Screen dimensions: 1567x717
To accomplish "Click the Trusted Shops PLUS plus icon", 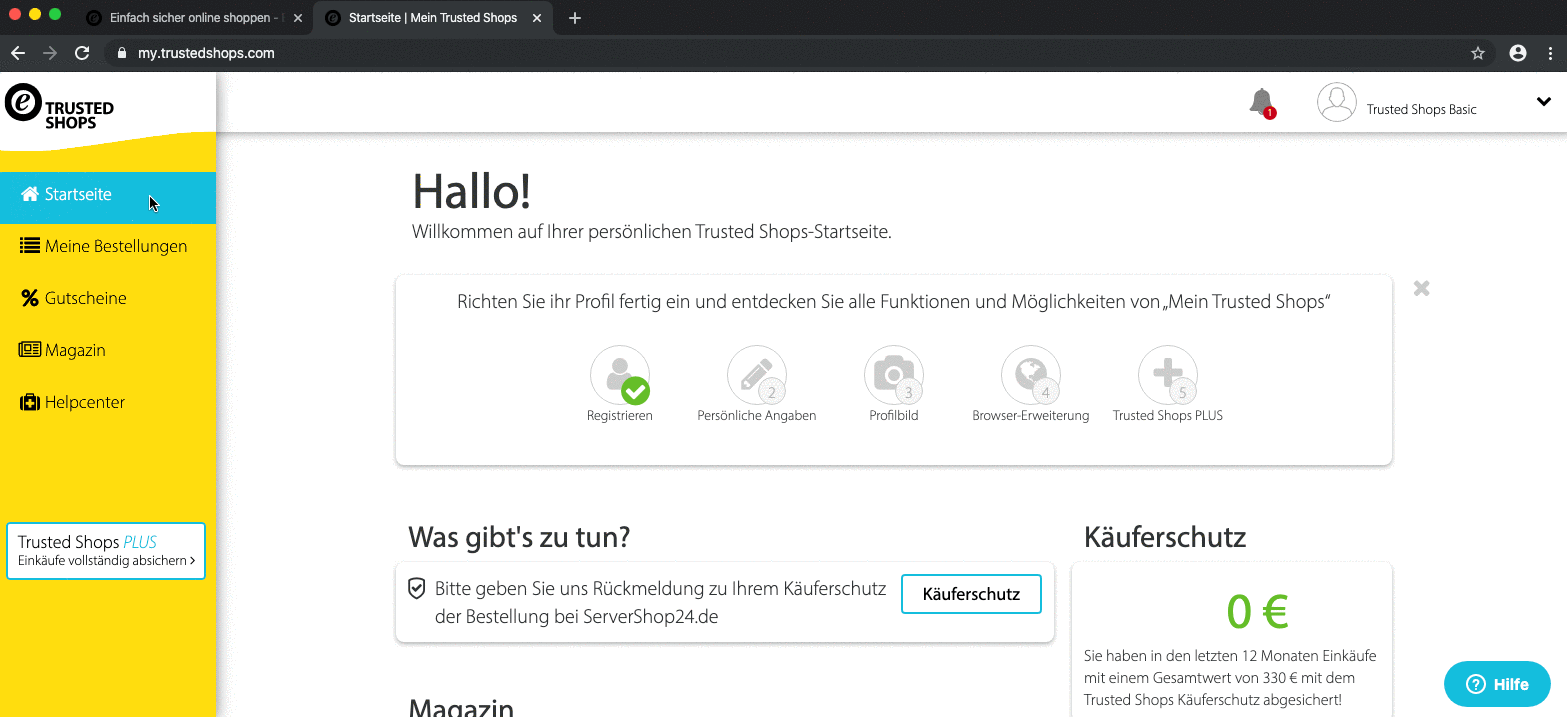I will coord(1167,376).
